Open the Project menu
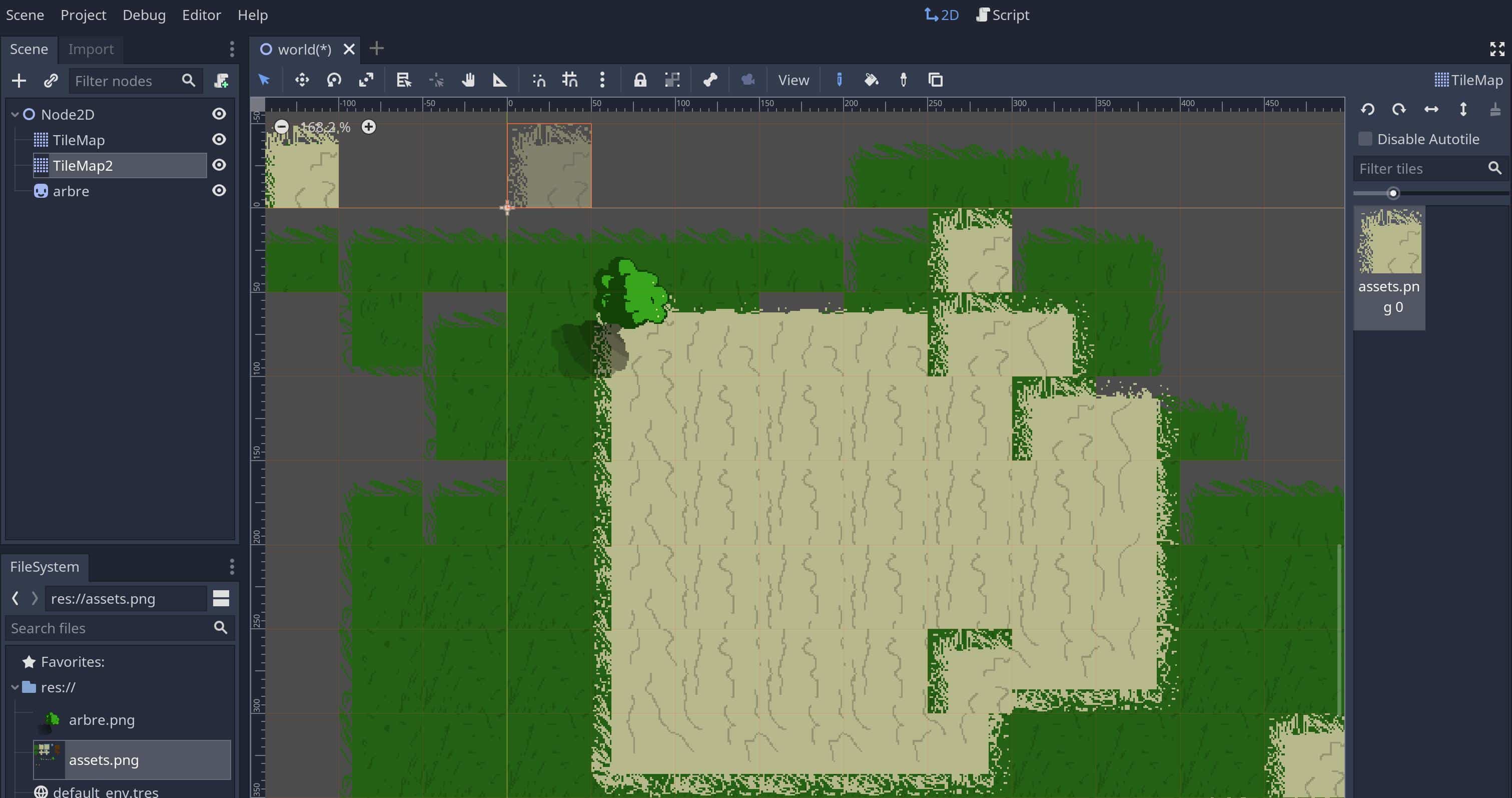 pyautogui.click(x=84, y=15)
